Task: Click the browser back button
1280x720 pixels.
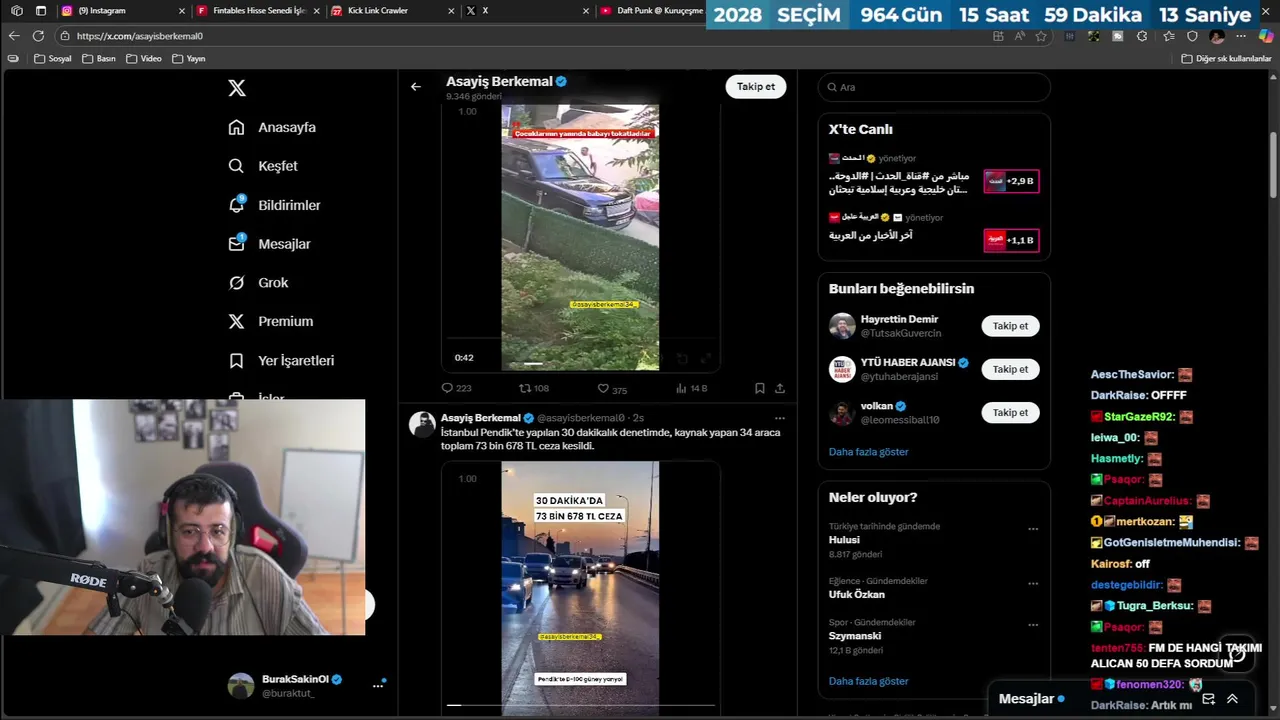Action: coord(14,36)
